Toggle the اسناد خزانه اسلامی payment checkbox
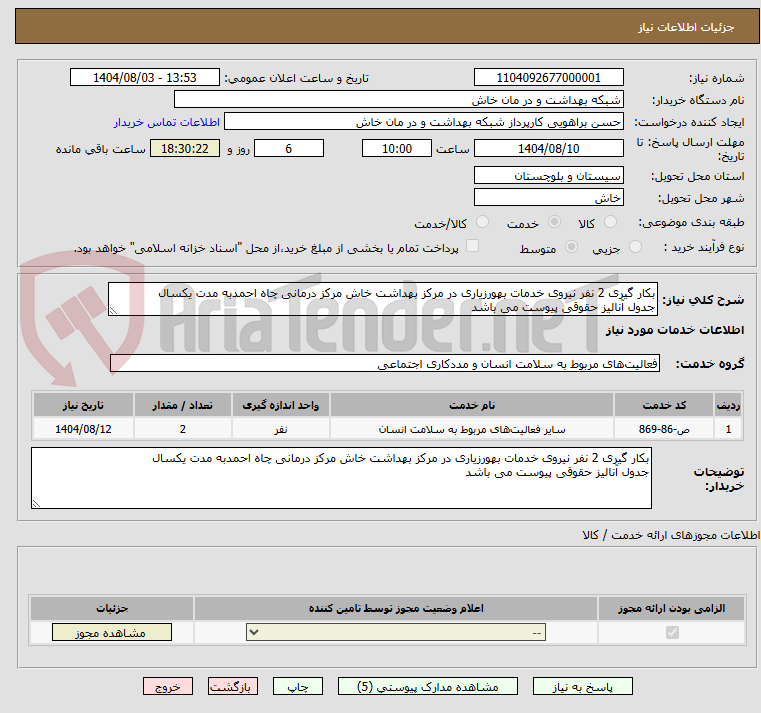 (x=472, y=246)
